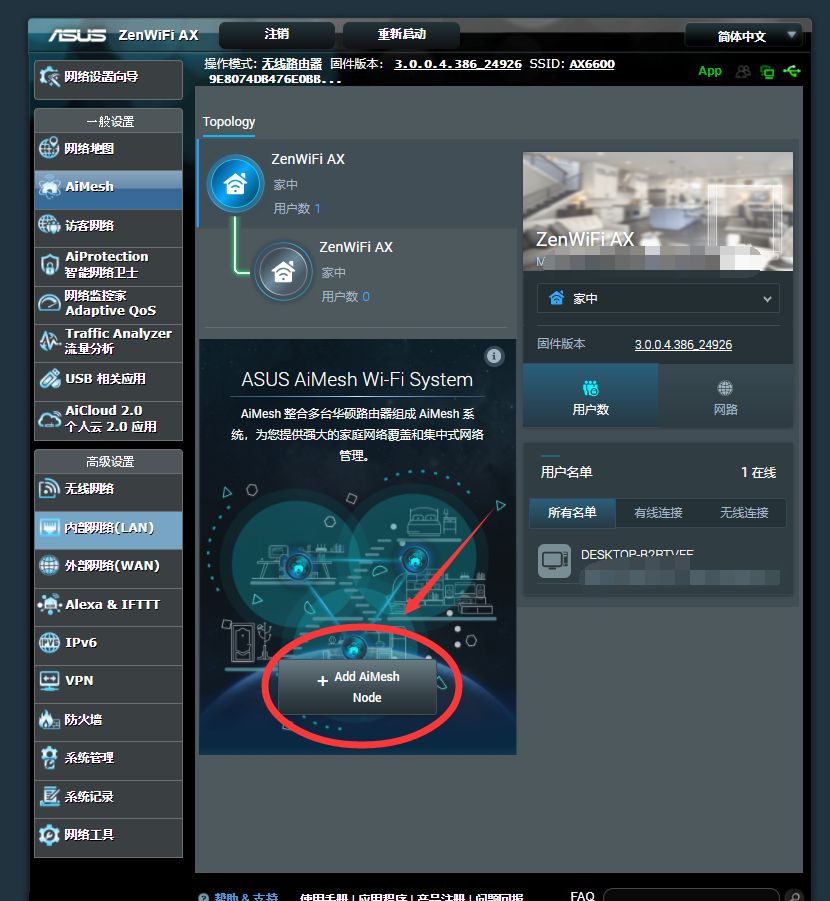
Task: Open 无线网络 via its wireless icon
Action: 49,488
